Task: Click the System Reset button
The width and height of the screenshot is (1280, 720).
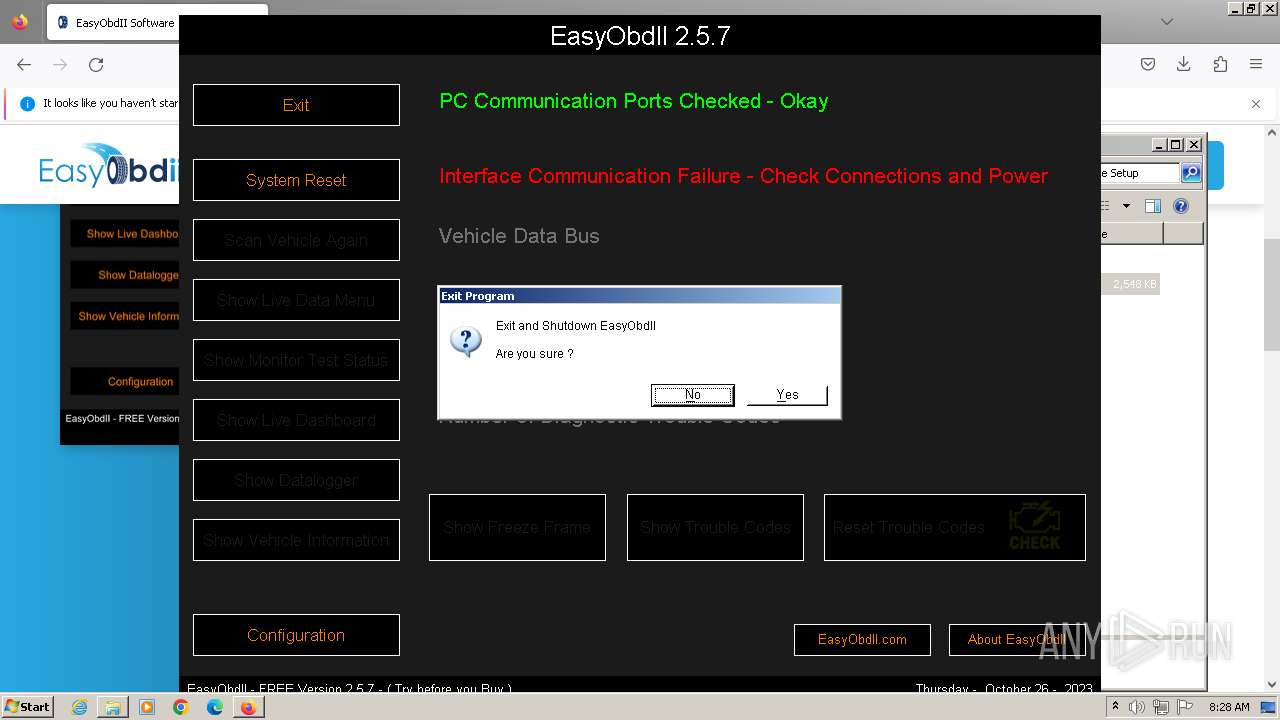Action: pos(296,180)
